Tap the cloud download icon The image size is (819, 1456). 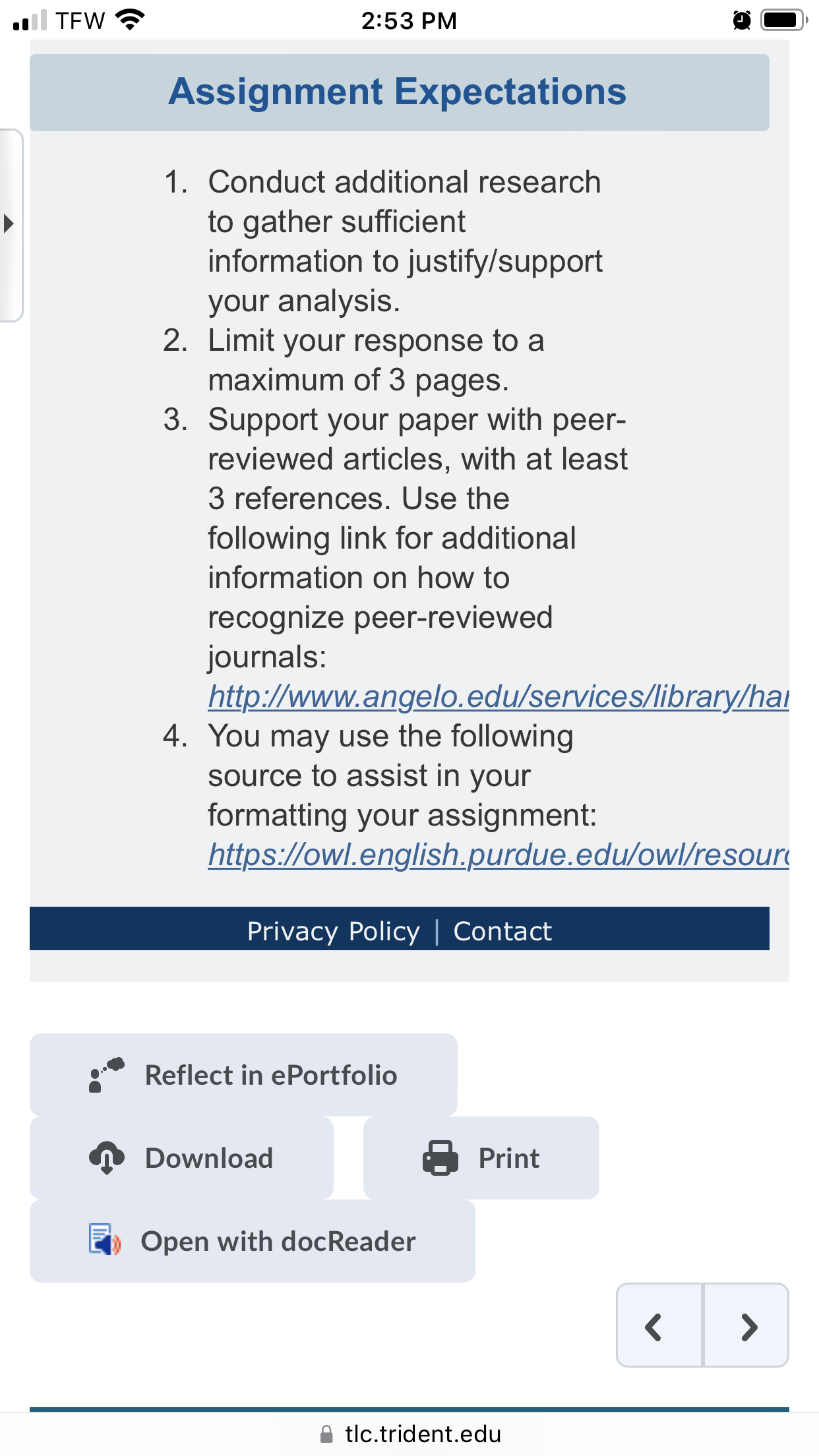point(107,1158)
